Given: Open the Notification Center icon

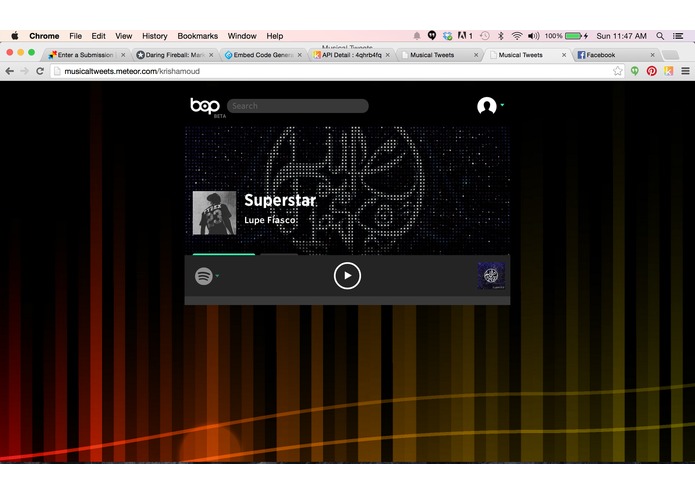Looking at the screenshot, I should (678, 36).
